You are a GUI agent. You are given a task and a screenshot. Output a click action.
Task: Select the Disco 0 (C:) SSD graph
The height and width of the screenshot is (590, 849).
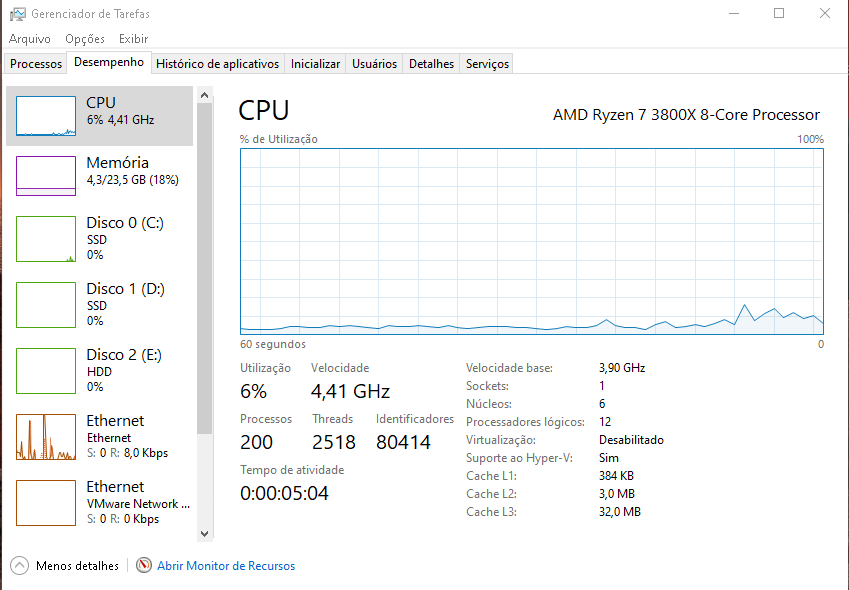[x=46, y=239]
